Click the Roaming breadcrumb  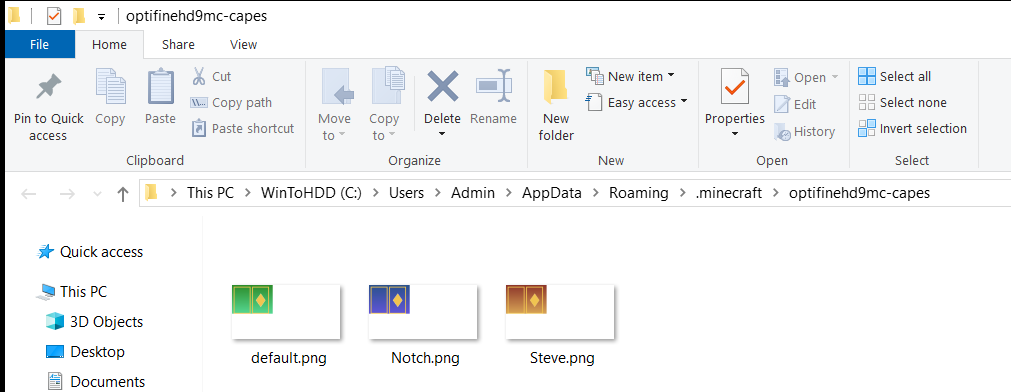638,193
